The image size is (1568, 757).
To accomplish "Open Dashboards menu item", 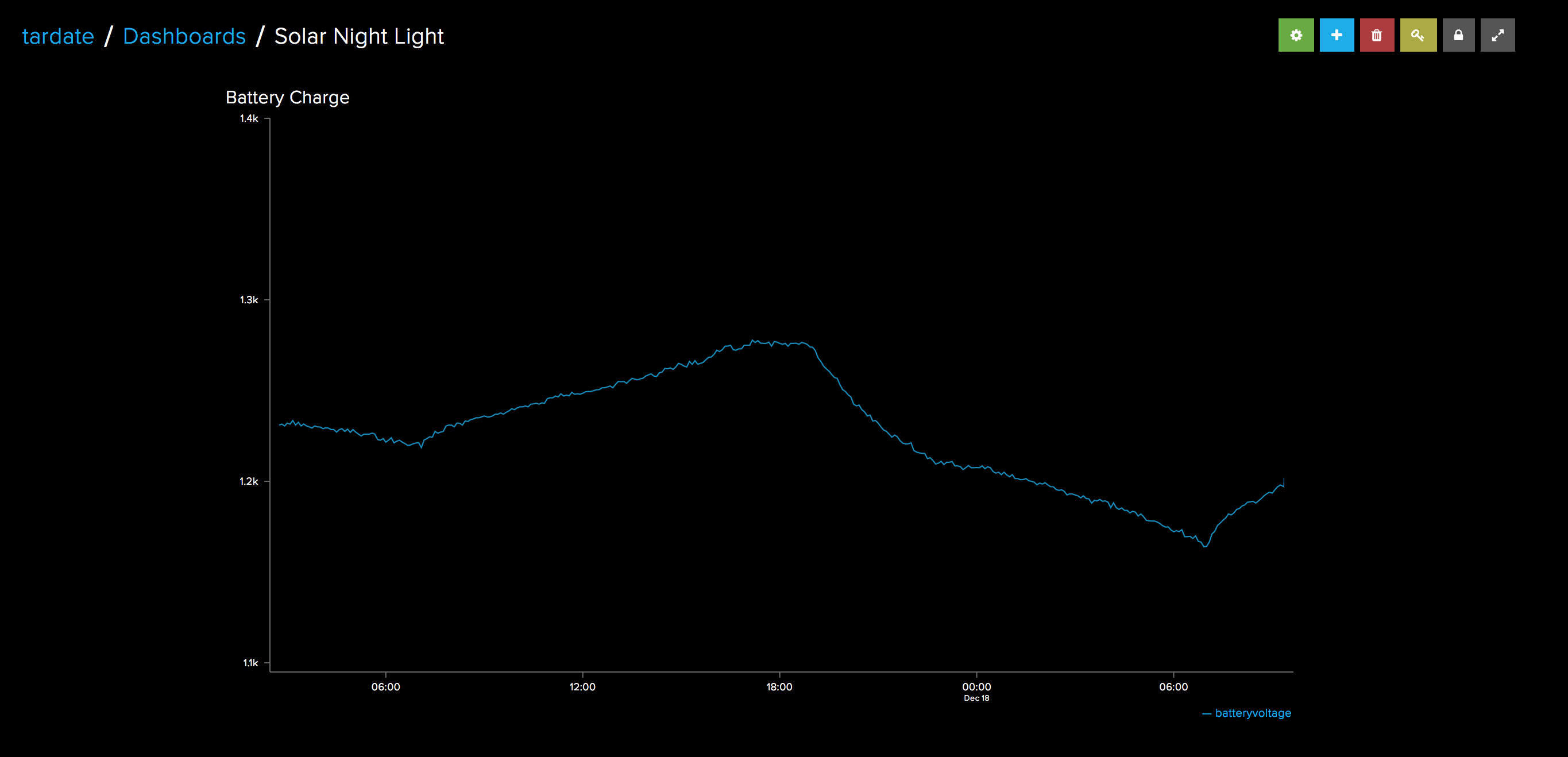I will (183, 35).
